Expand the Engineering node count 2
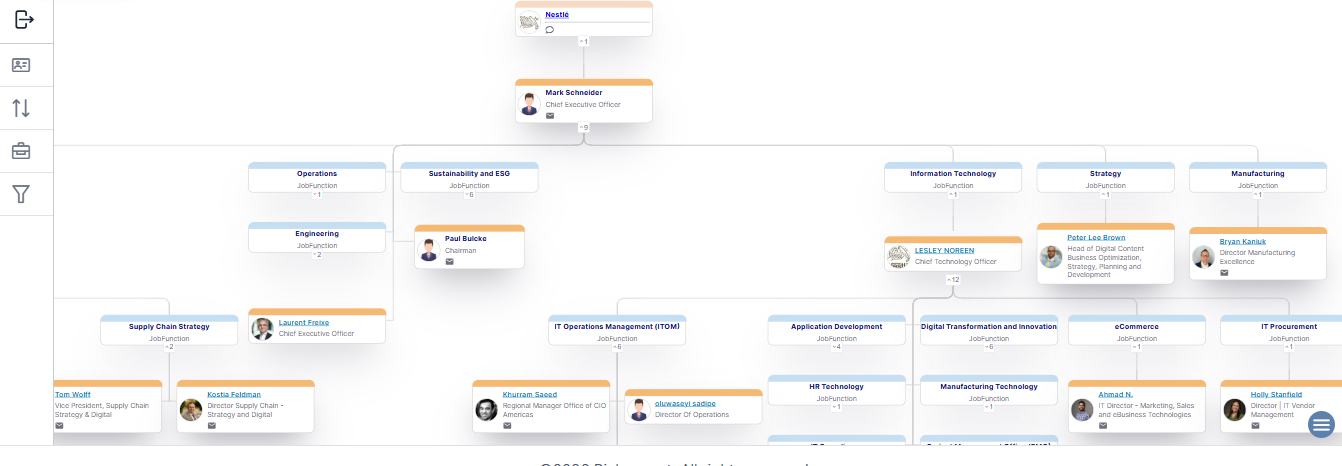The image size is (1342, 466). pyautogui.click(x=317, y=255)
